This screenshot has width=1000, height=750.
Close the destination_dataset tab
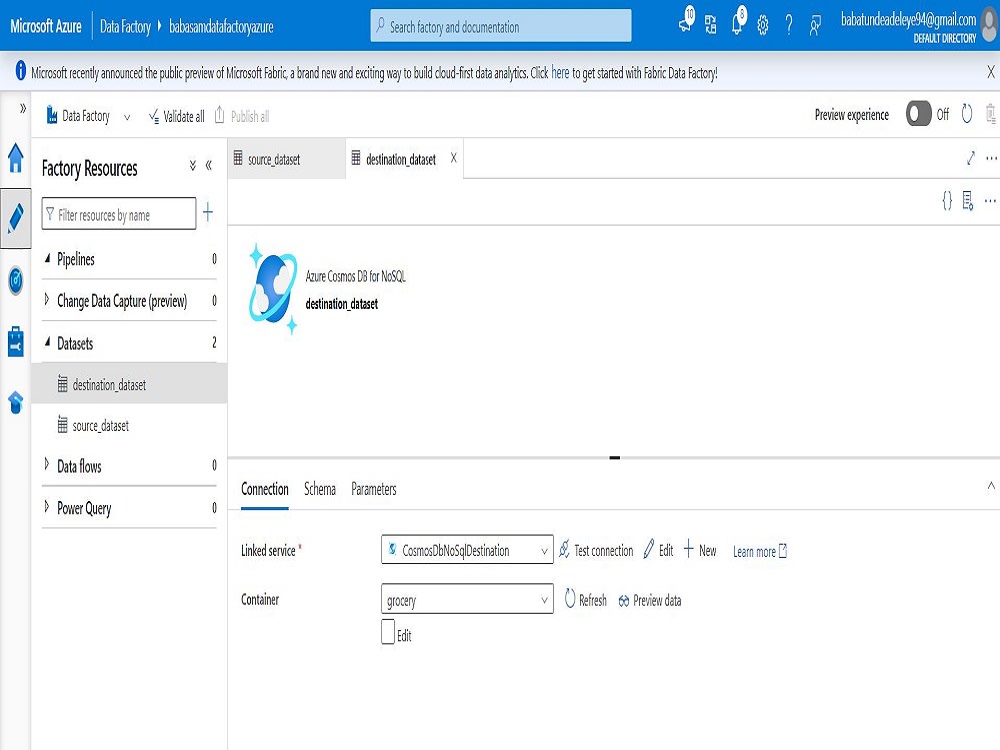coord(453,158)
